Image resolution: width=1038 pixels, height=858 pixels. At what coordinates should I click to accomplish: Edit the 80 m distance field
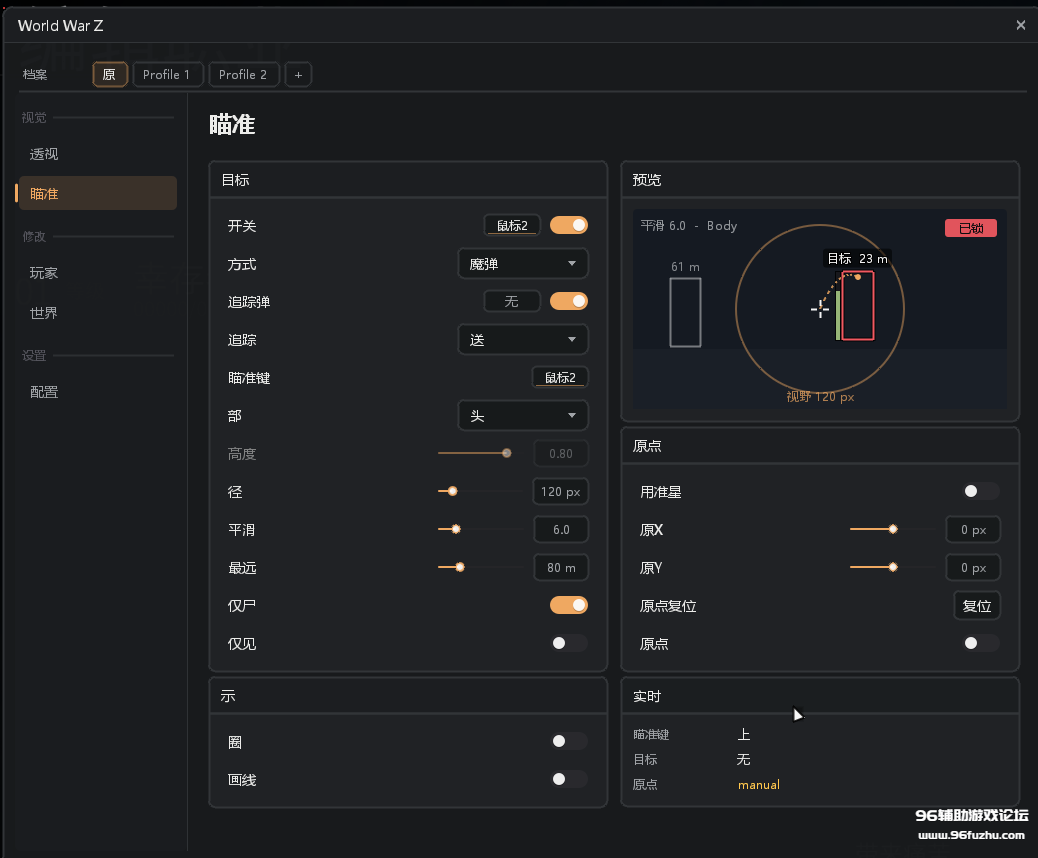tap(561, 567)
